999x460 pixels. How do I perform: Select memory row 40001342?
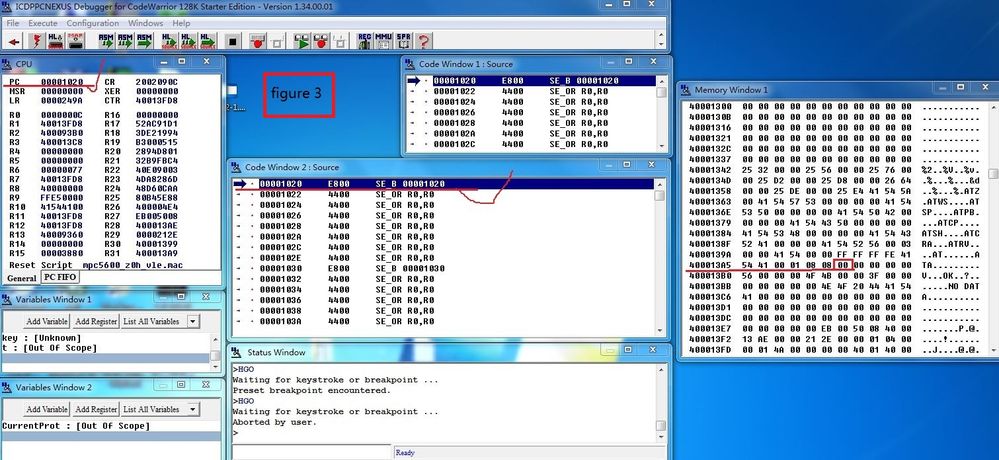(834, 170)
